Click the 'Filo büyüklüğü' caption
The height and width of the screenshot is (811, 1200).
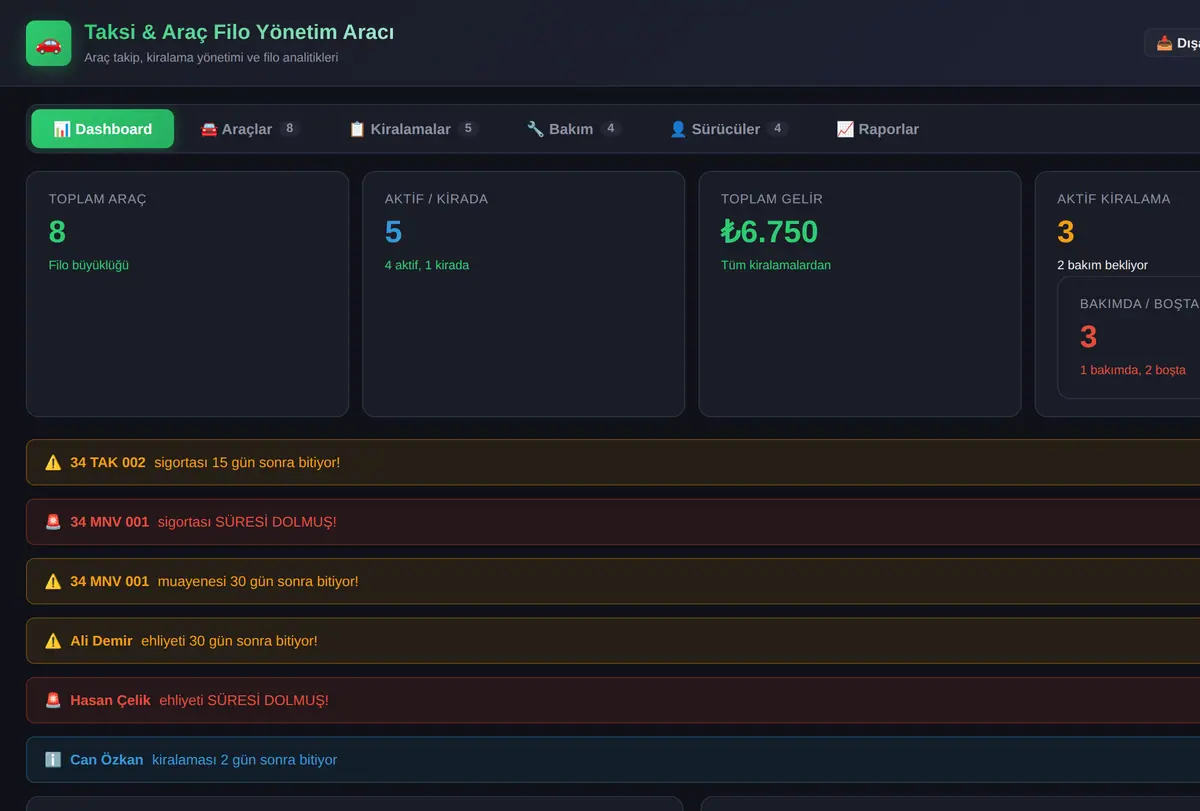(x=89, y=265)
